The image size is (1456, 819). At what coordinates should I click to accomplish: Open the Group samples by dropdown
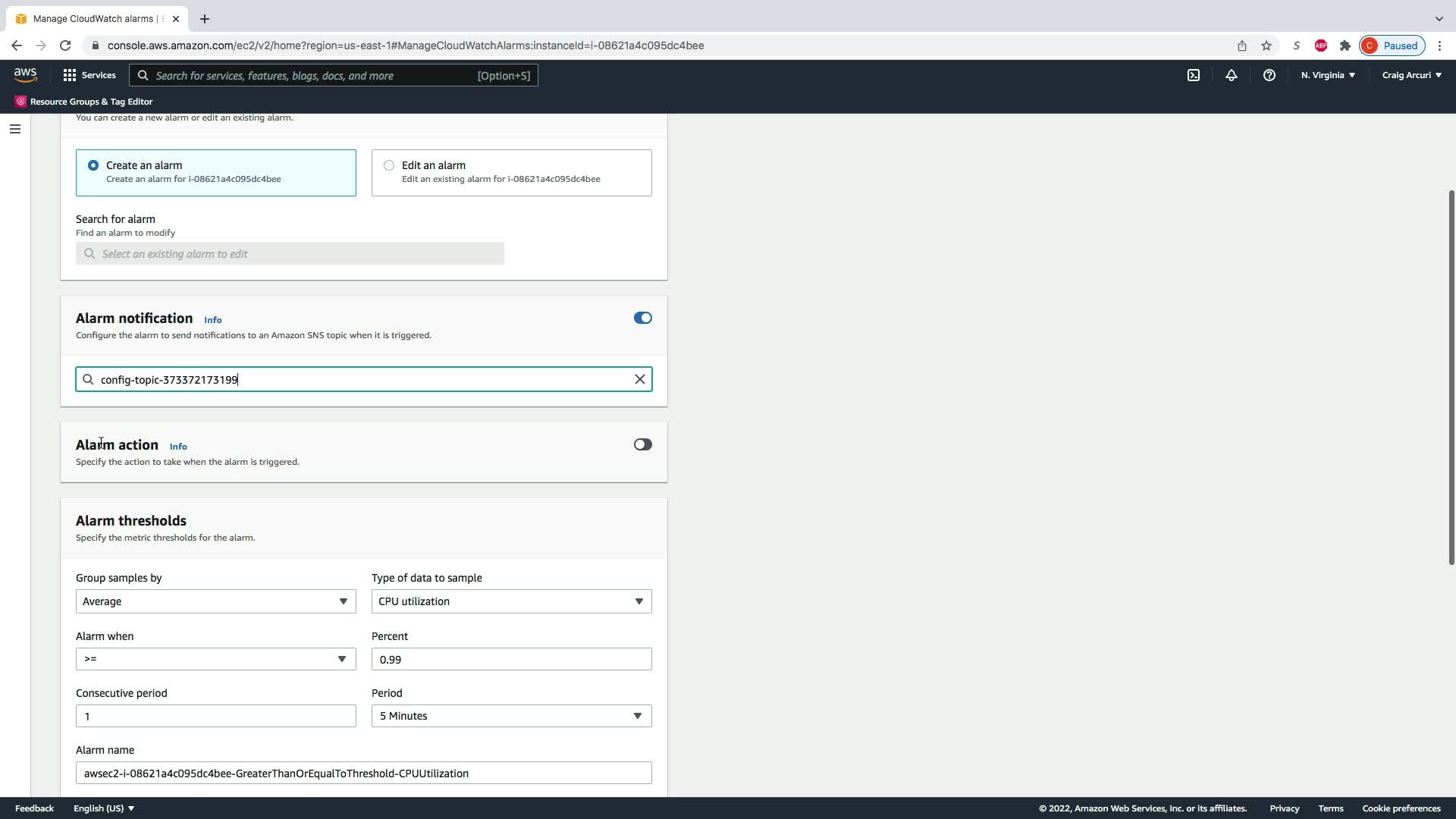tap(215, 601)
